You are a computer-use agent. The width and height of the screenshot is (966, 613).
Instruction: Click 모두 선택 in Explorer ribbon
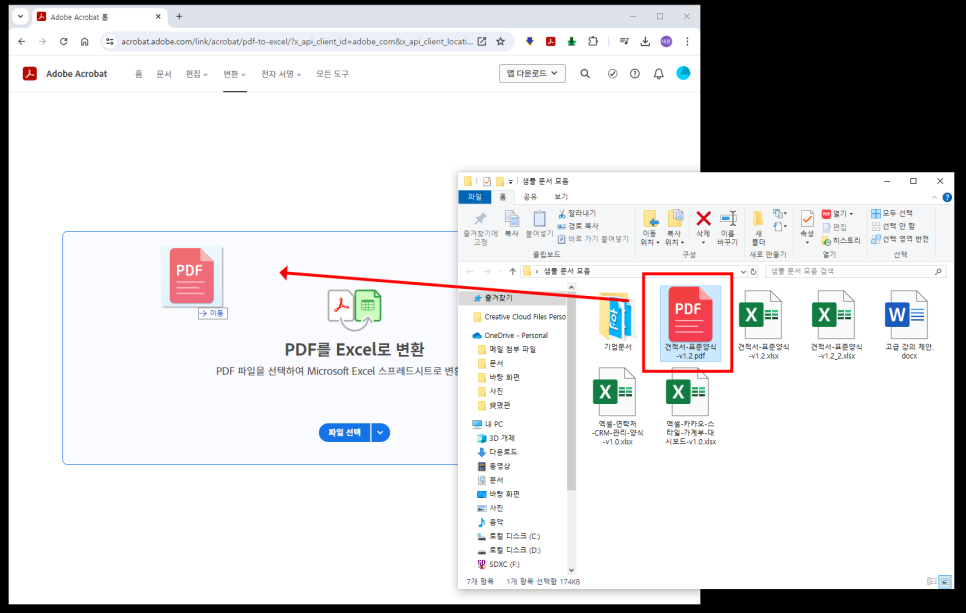892,213
